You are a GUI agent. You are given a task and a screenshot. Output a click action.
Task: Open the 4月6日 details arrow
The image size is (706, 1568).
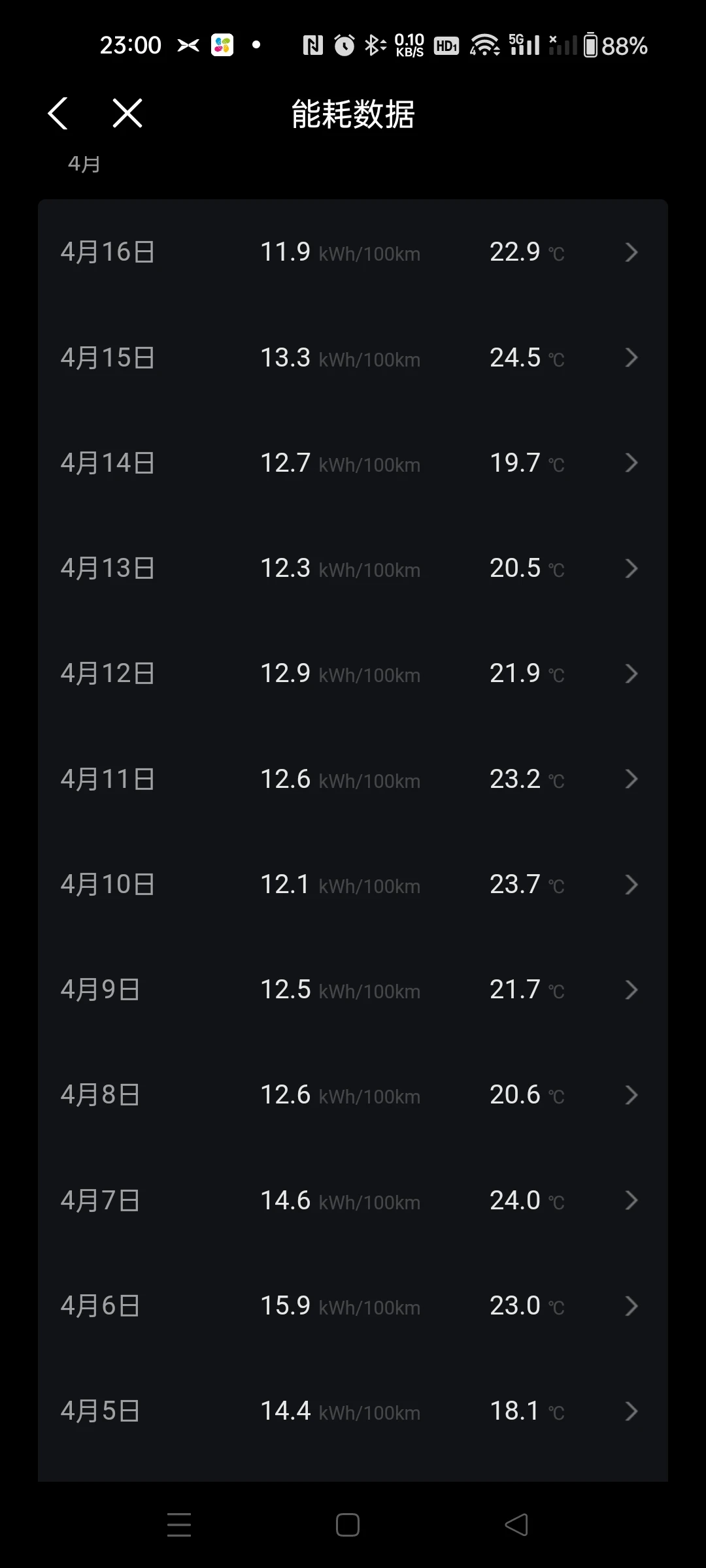[x=631, y=1306]
